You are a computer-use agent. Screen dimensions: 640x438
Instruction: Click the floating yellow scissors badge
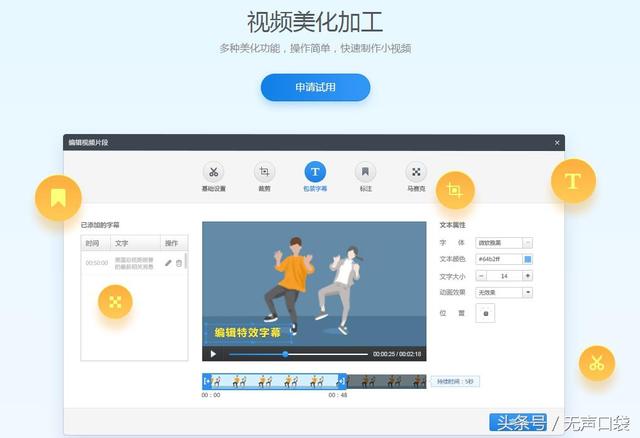tap(596, 362)
